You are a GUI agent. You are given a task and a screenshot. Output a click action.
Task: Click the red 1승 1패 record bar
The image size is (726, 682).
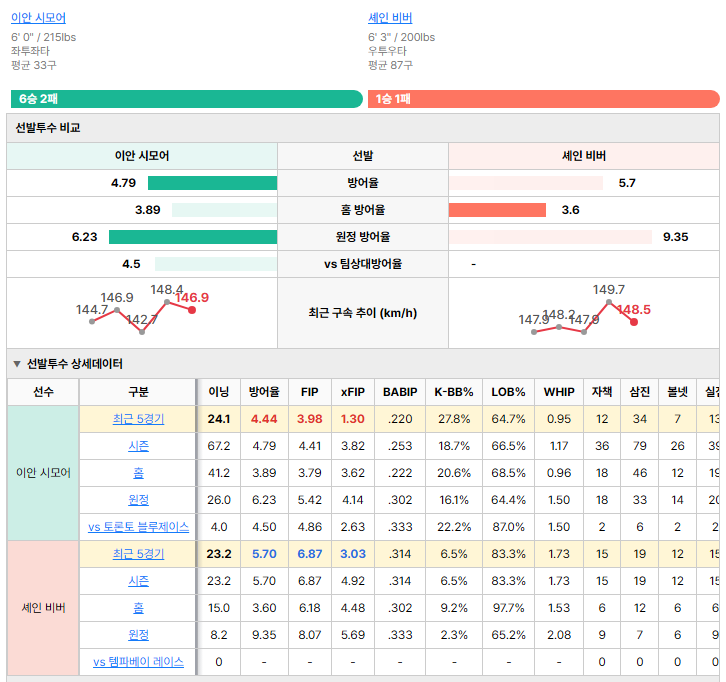(544, 99)
